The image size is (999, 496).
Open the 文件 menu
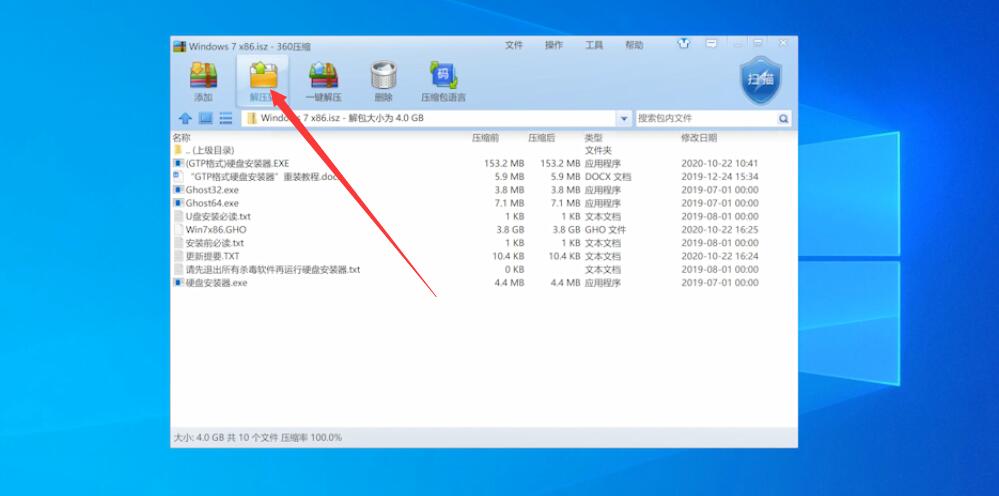514,45
